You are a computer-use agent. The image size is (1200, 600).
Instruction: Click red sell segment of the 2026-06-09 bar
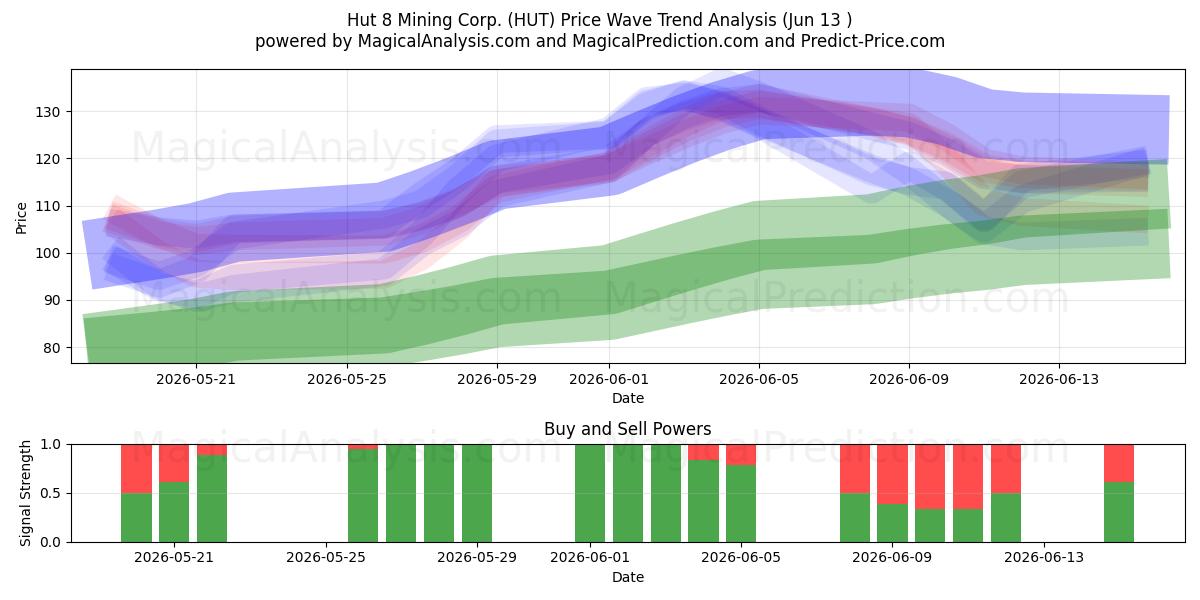click(x=892, y=474)
